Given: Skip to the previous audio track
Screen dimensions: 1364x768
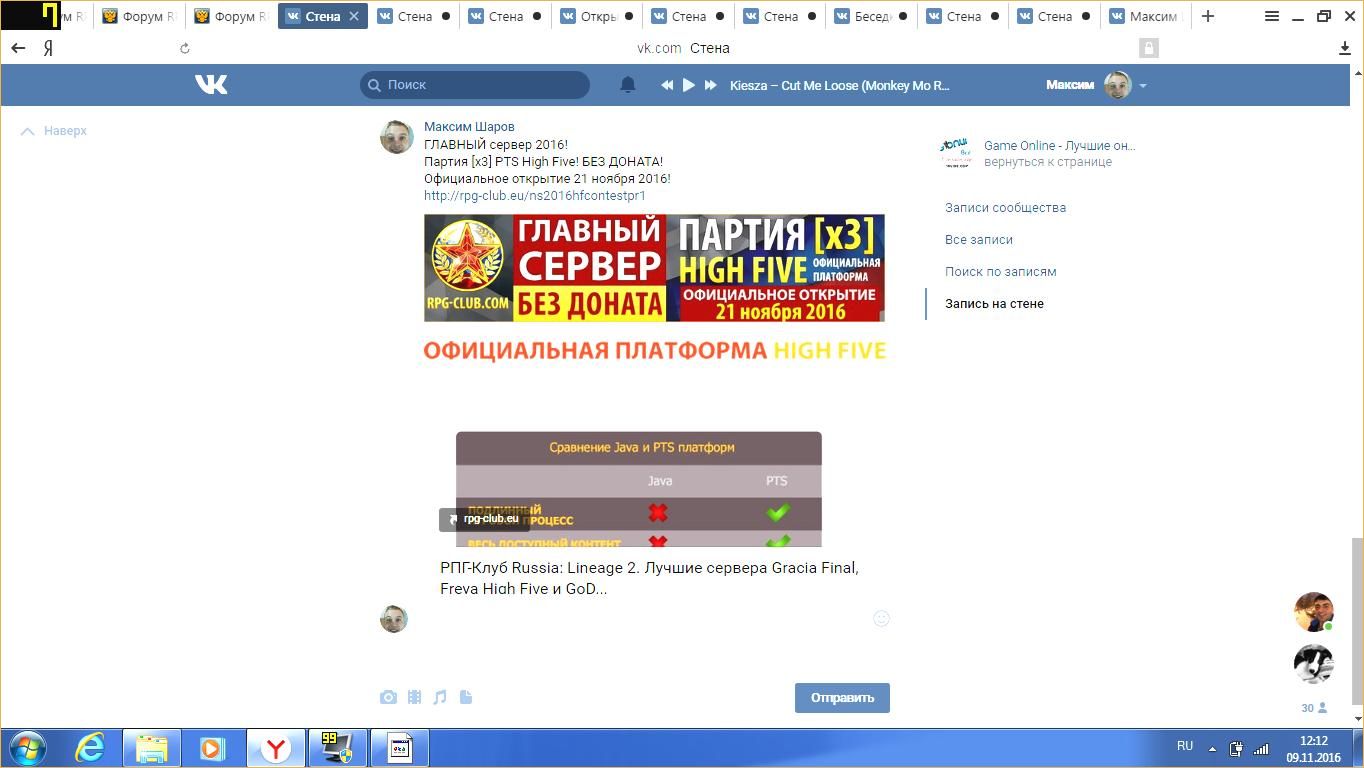Looking at the screenshot, I should coord(667,85).
